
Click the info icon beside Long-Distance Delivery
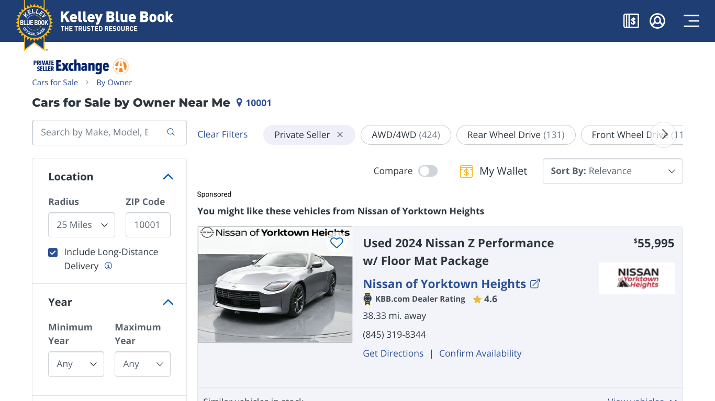coord(108,266)
